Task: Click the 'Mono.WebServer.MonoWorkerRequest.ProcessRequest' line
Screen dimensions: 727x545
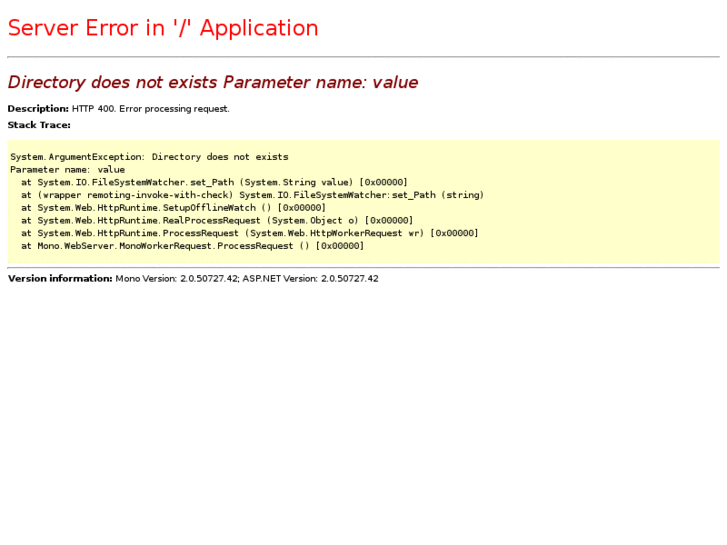Action: pos(192,246)
